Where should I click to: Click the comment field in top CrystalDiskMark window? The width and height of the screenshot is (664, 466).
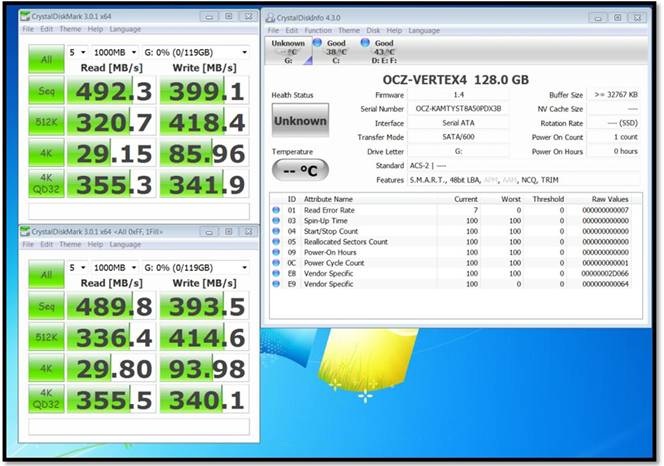pos(139,211)
